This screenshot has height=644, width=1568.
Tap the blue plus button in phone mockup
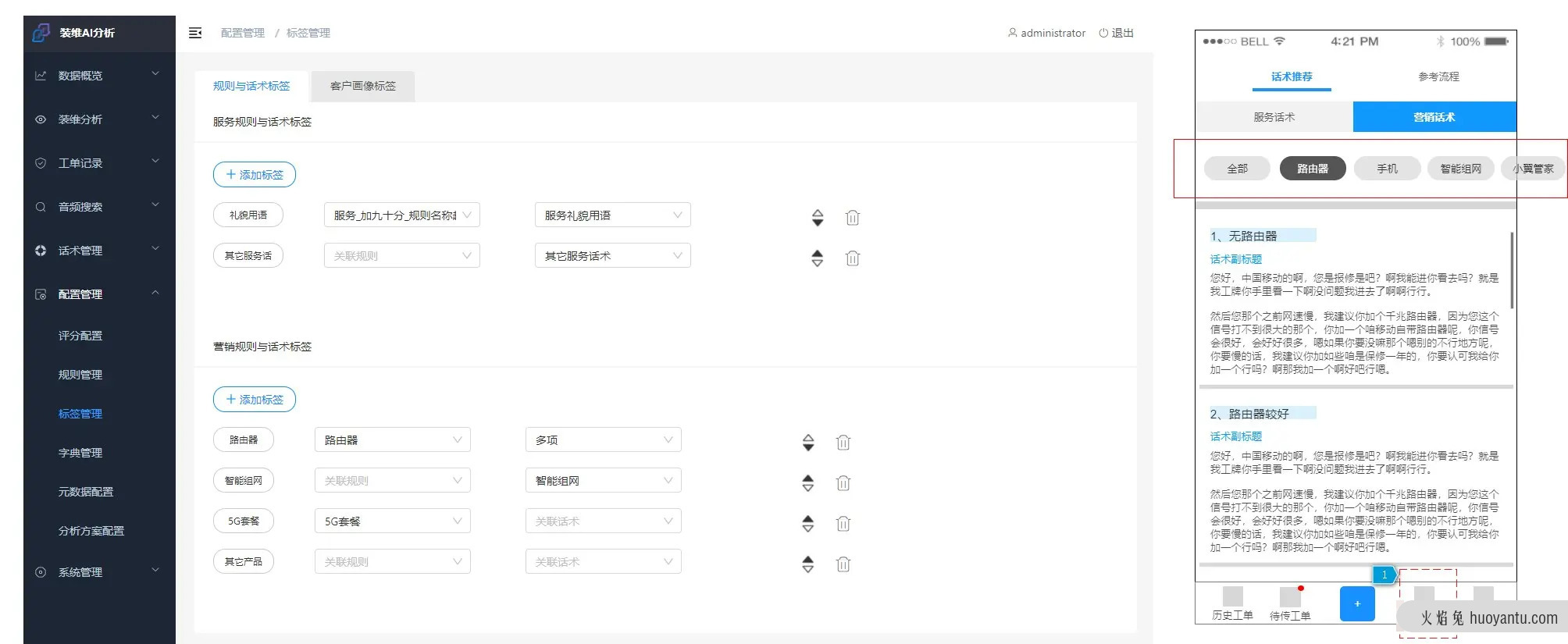1357,603
